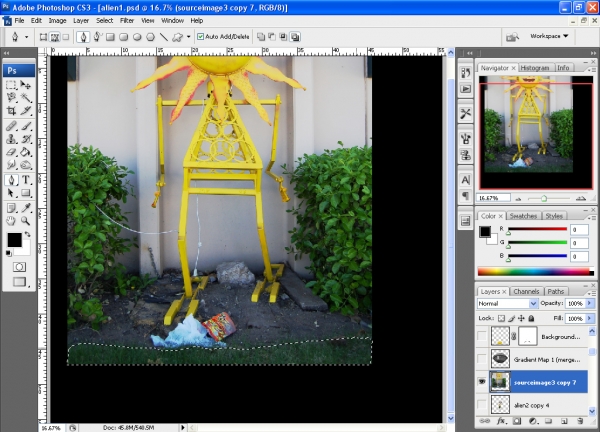Select the Slice tool

pos(26,111)
